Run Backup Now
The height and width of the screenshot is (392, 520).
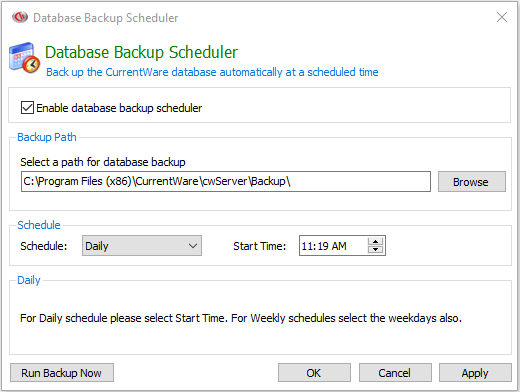click(62, 373)
